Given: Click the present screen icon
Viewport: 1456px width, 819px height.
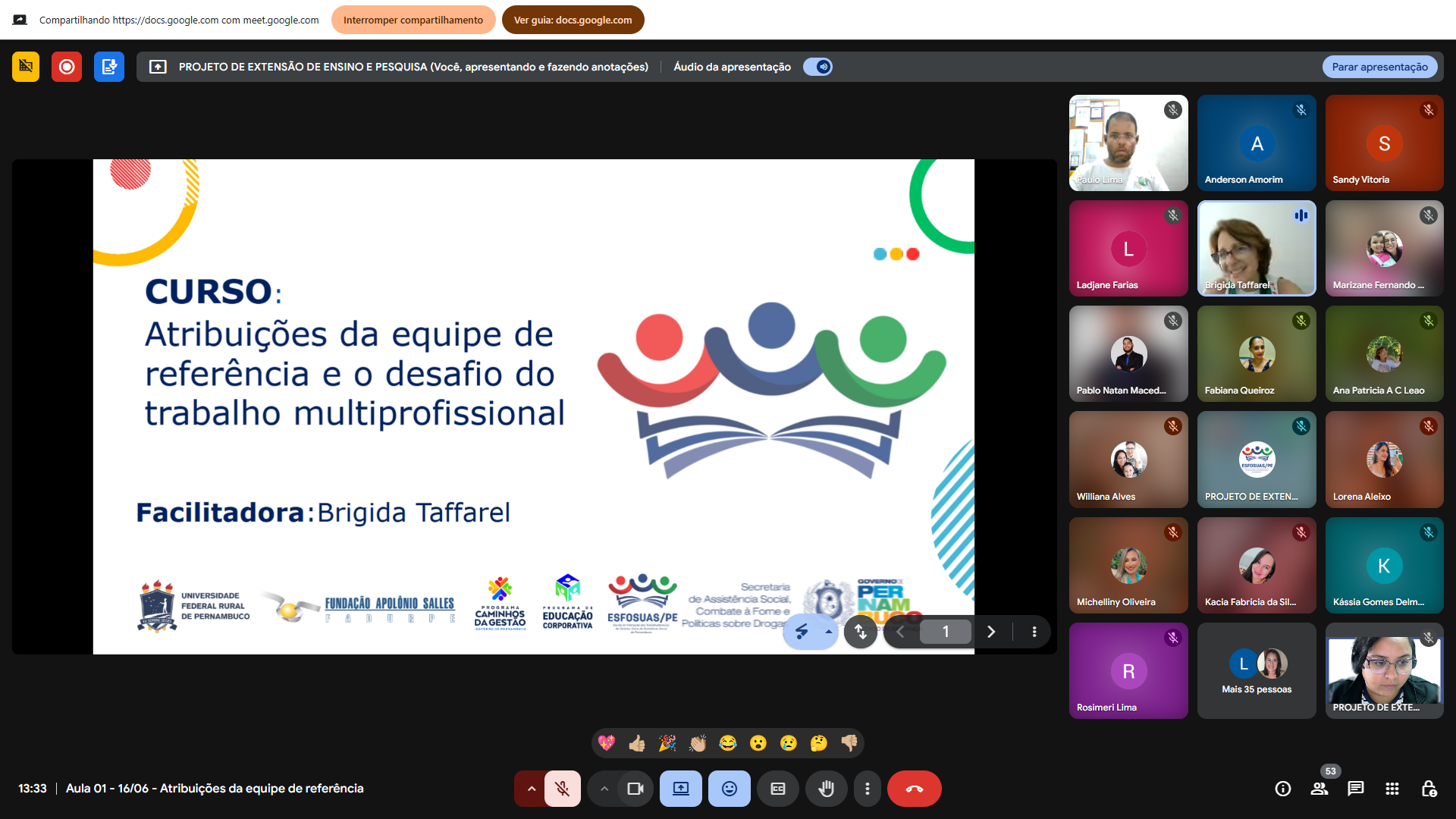Looking at the screenshot, I should tap(681, 789).
